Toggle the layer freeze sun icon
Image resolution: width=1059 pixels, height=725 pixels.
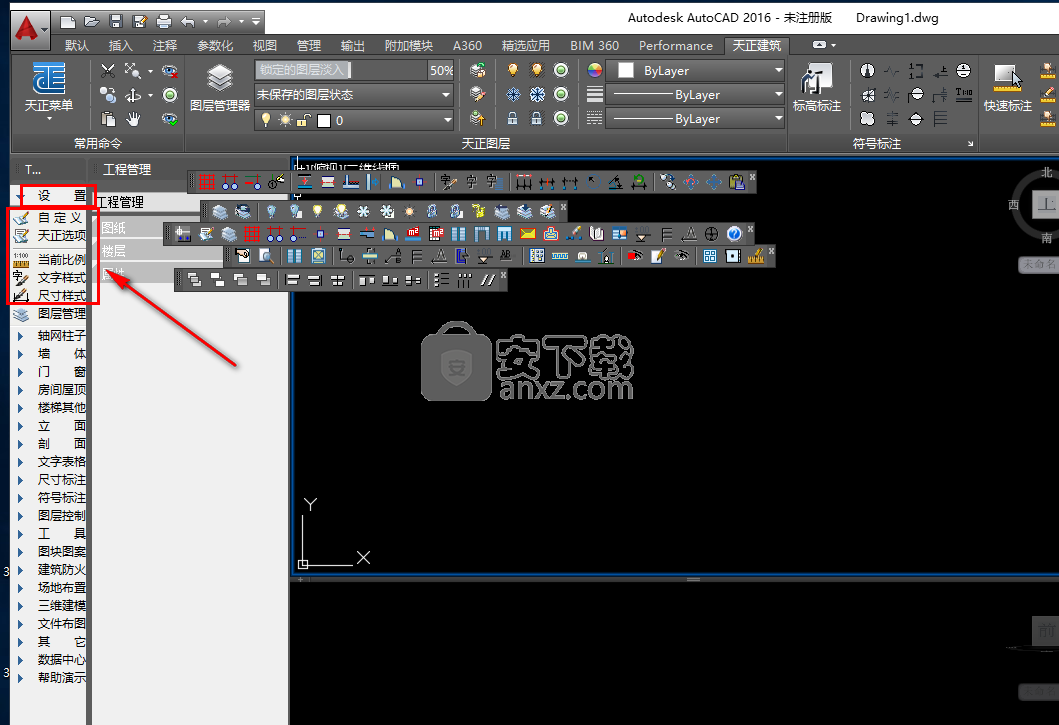click(286, 120)
